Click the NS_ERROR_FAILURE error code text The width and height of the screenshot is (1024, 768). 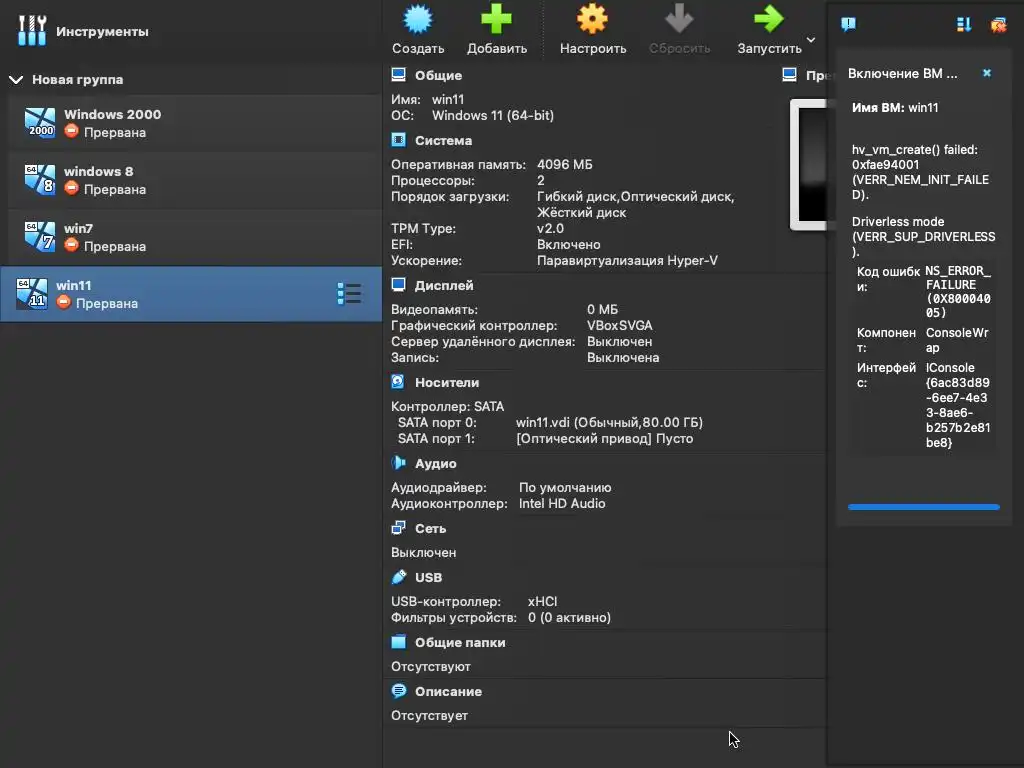(x=958, y=292)
